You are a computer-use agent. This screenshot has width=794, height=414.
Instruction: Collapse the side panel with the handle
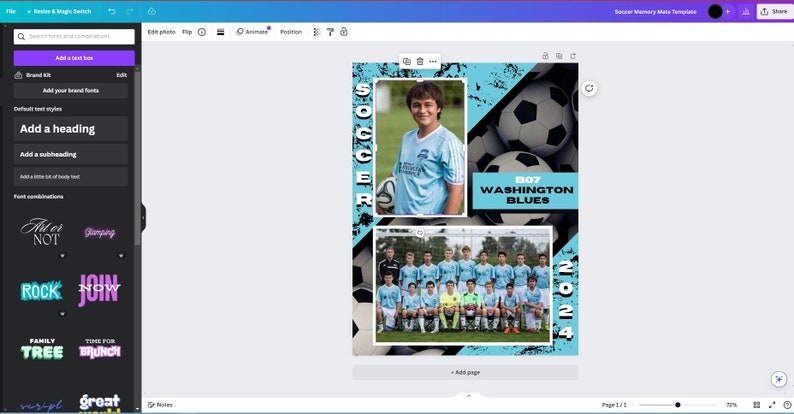143,218
